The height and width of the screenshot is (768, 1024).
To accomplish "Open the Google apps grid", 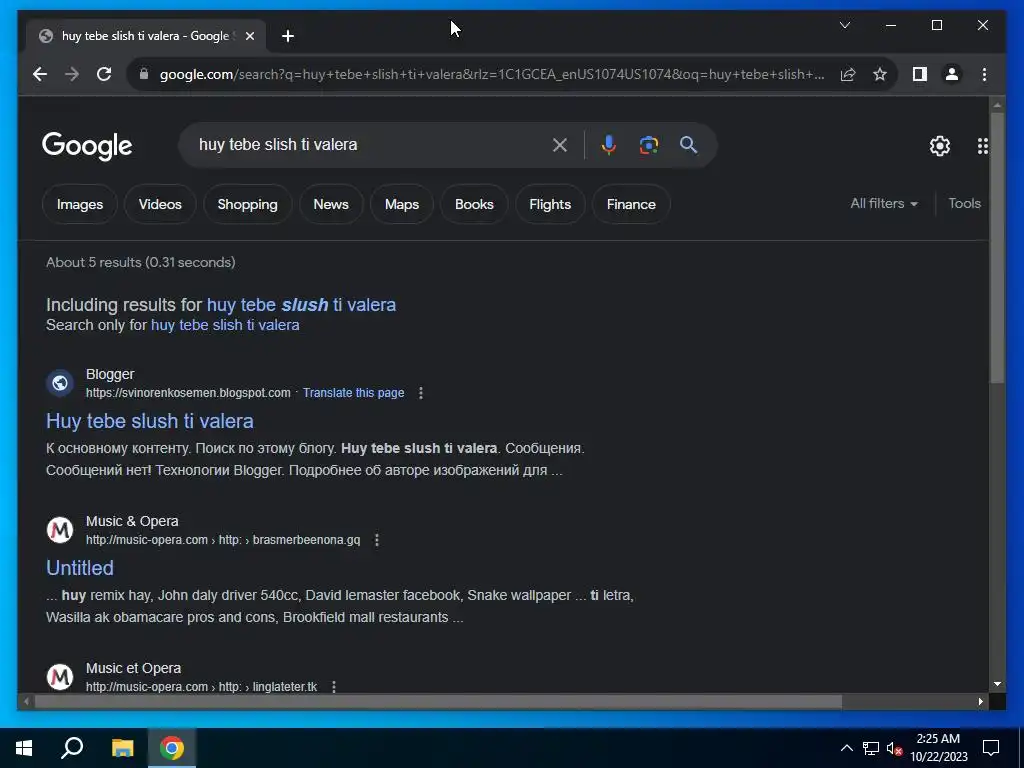I will coord(982,146).
